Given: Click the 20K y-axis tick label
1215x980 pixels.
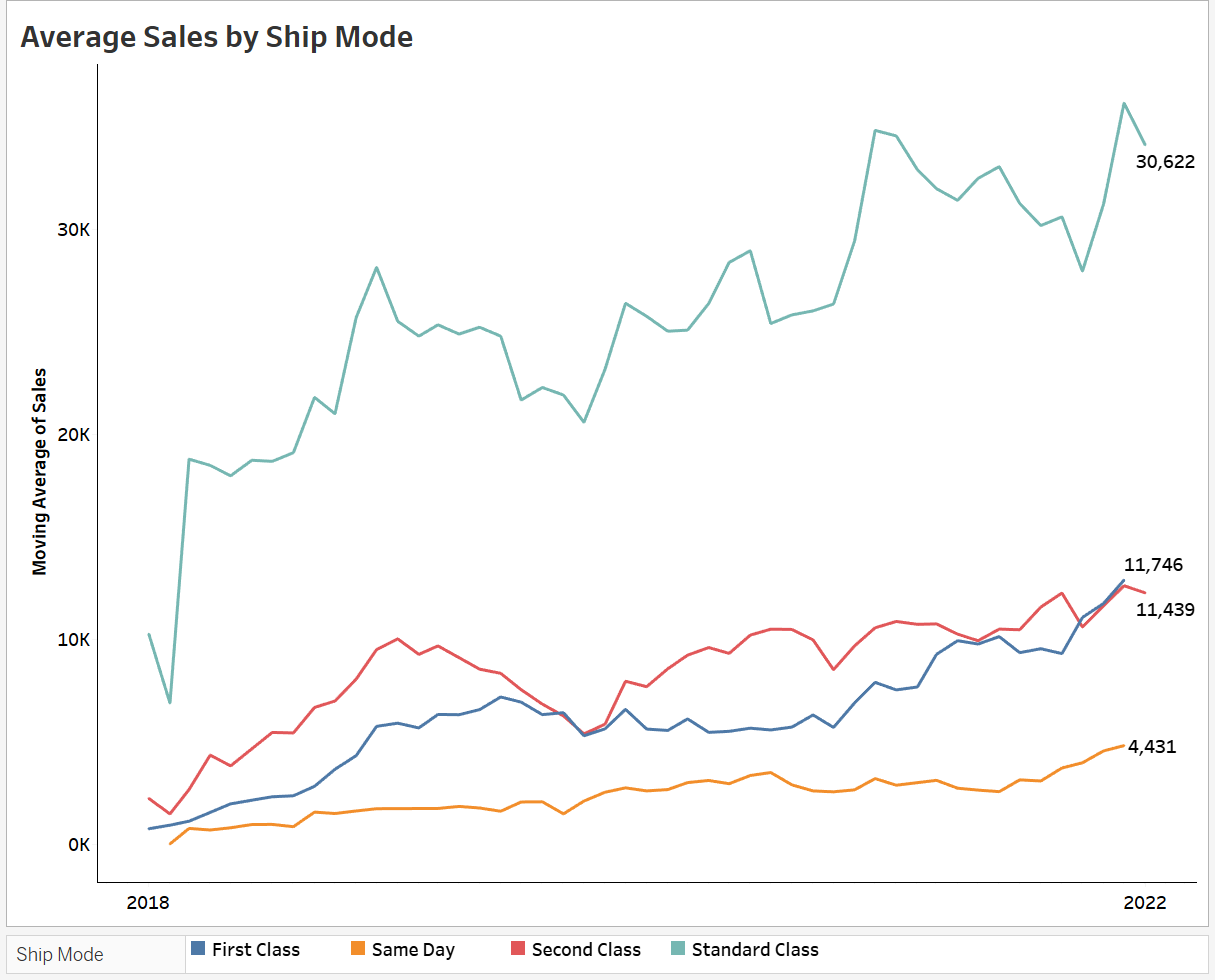Looking at the screenshot, I should 74,435.
